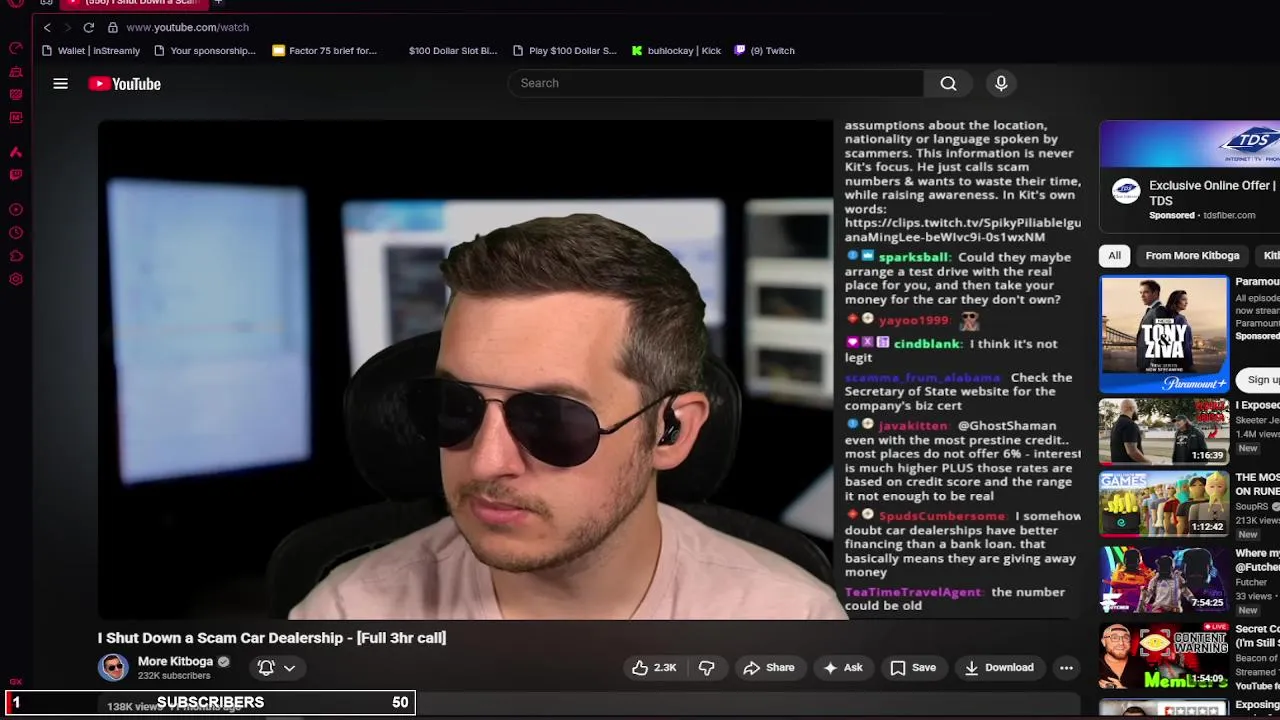1280x720 pixels.
Task: Open the (9) Twitch bookmark
Action: point(765,50)
